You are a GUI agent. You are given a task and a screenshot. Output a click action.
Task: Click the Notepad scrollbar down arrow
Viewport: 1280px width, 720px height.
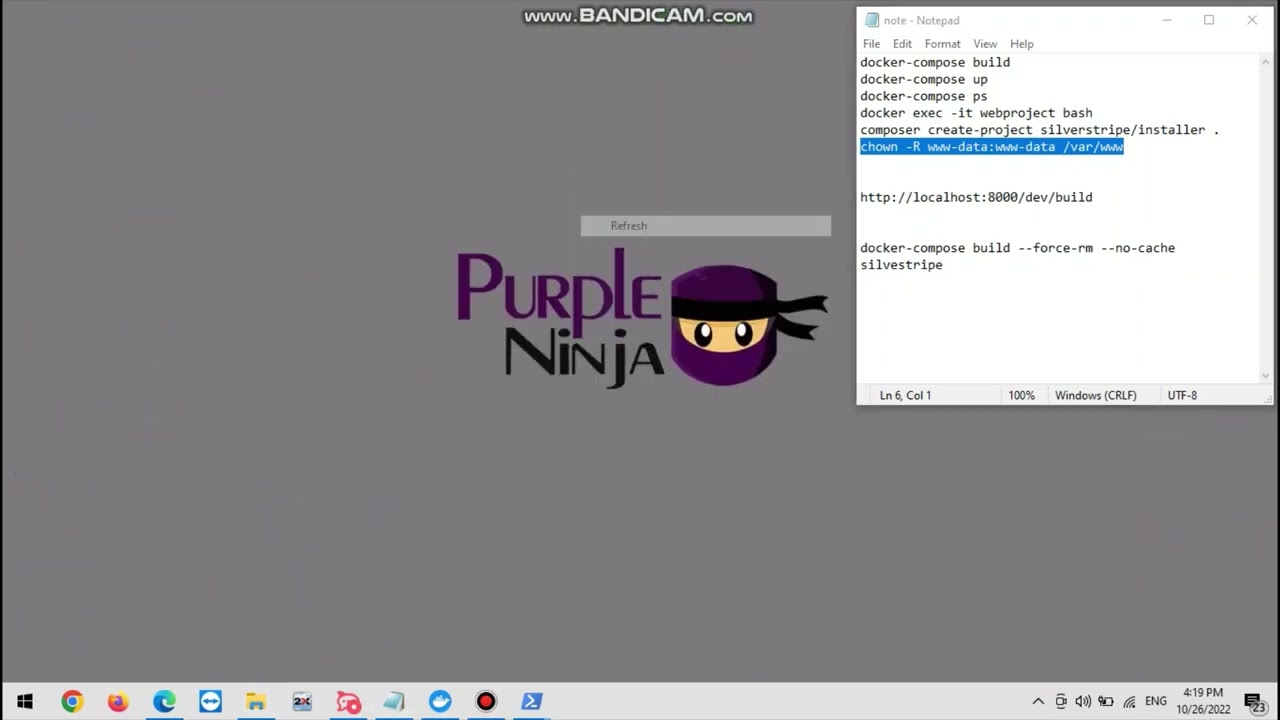tap(1265, 376)
